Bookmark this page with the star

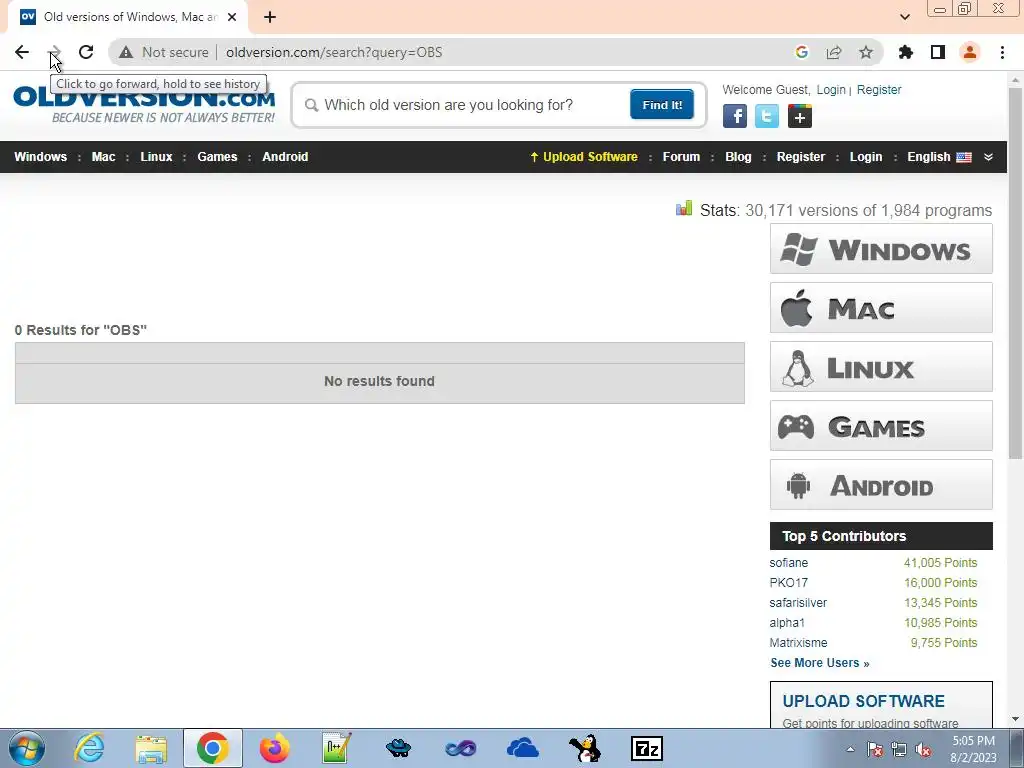[x=866, y=52]
